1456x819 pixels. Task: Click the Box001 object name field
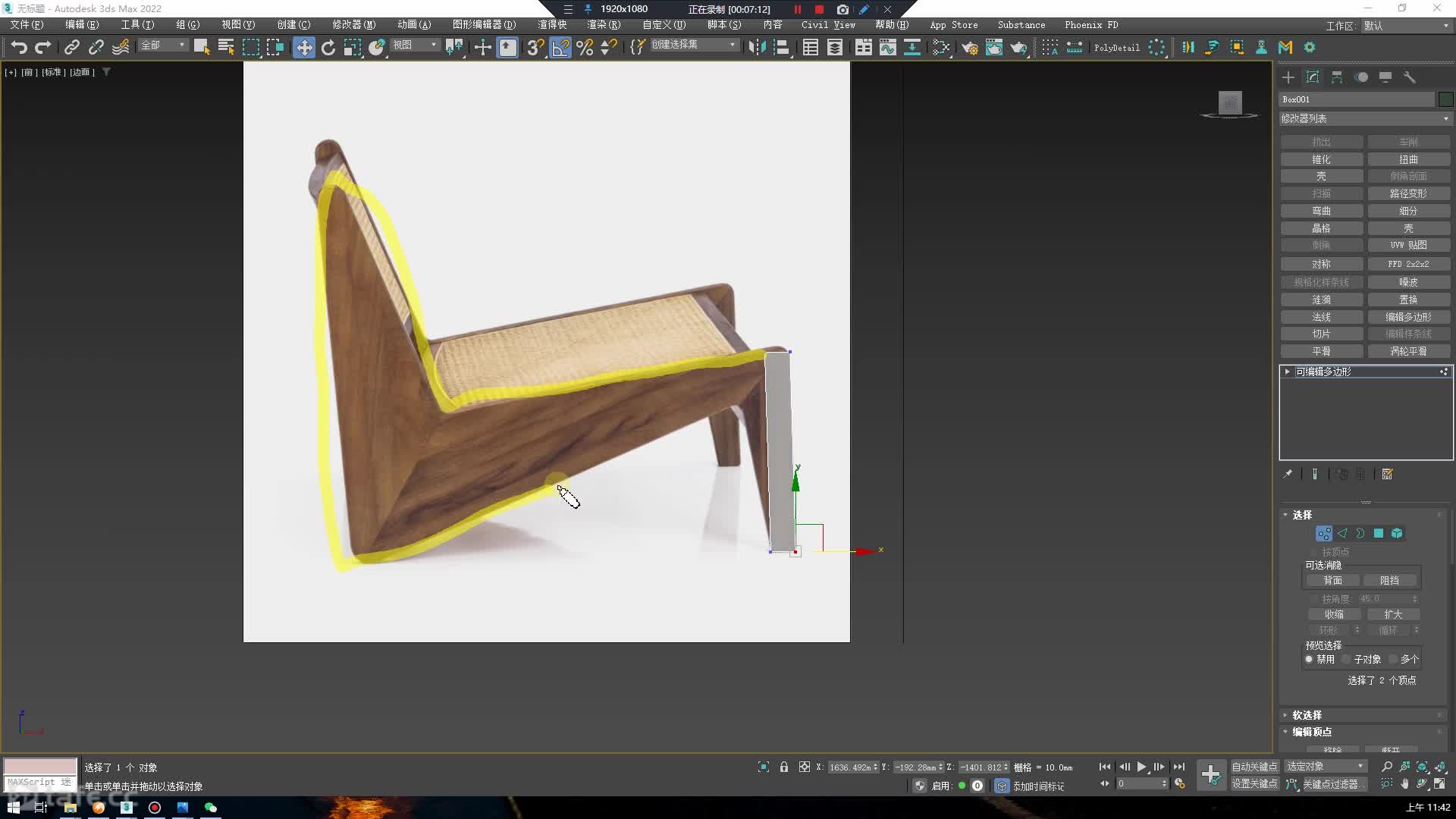coord(1357,99)
